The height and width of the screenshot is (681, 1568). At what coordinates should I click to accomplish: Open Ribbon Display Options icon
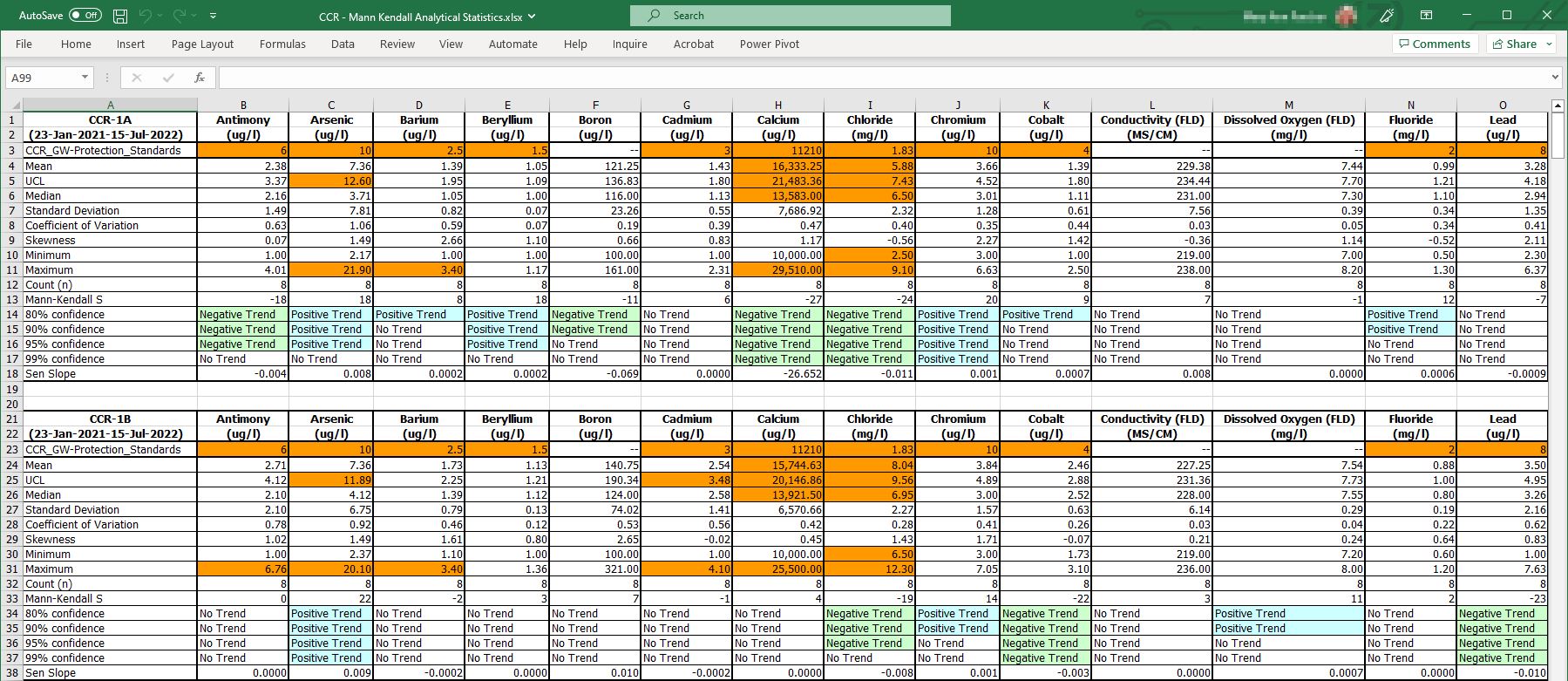[1426, 16]
